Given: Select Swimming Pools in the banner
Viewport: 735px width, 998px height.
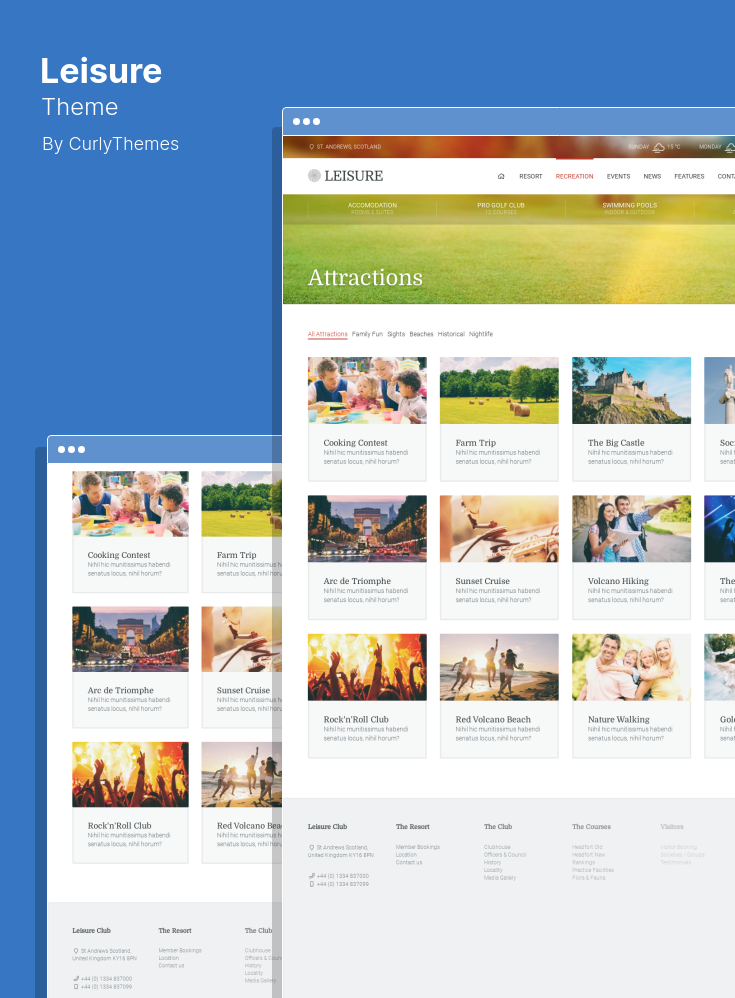Looking at the screenshot, I should click(629, 208).
